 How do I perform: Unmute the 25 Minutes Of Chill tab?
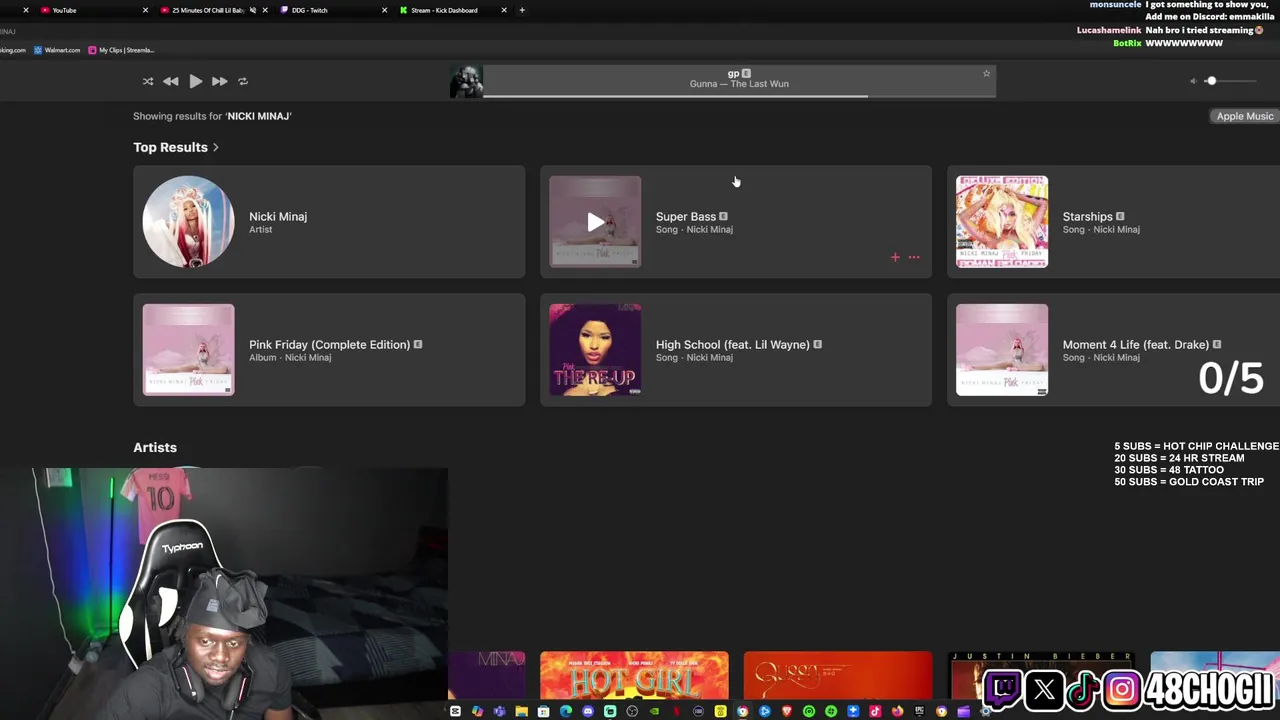(253, 10)
